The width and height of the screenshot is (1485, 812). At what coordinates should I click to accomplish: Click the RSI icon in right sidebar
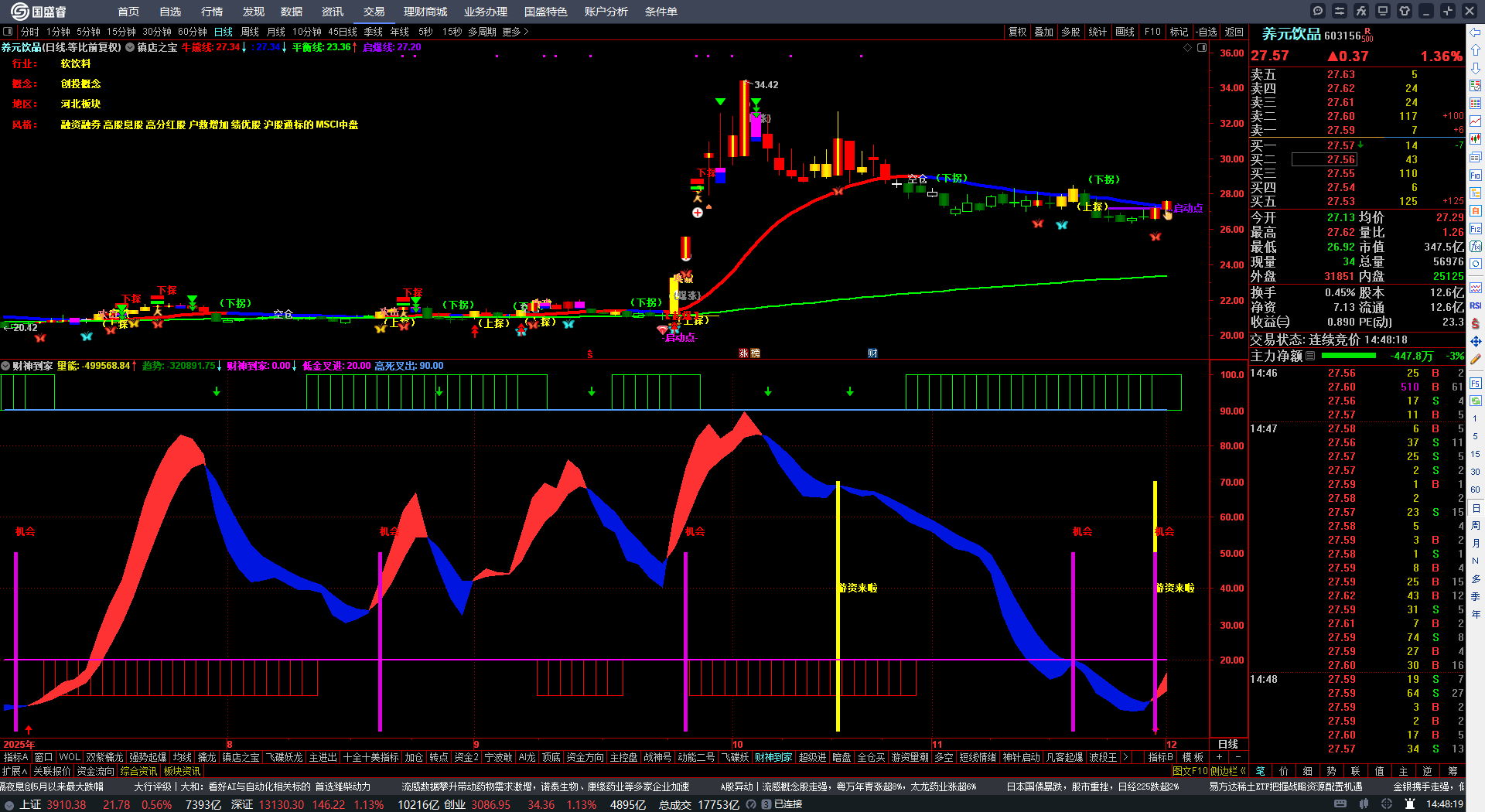point(1476,305)
